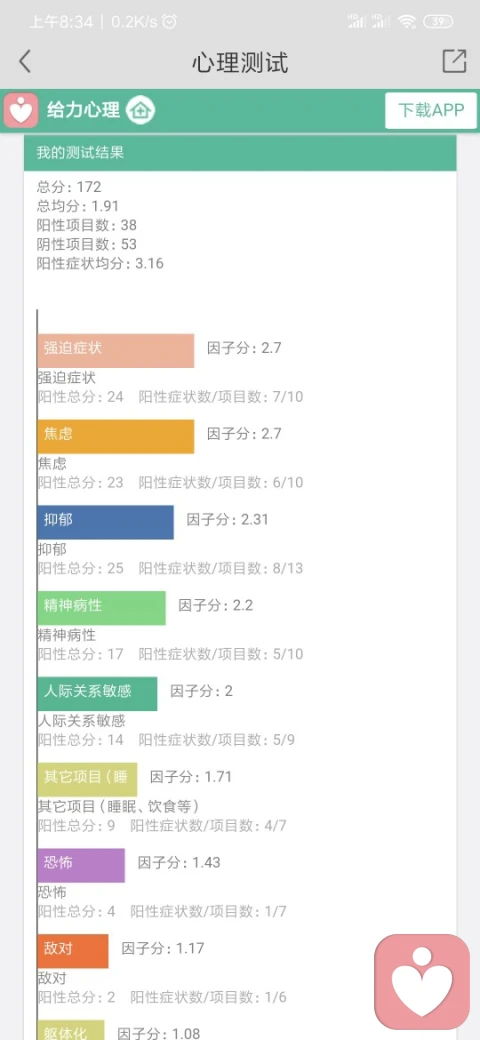Open the share icon at top right
Screen dimensions: 480x1040
click(454, 61)
